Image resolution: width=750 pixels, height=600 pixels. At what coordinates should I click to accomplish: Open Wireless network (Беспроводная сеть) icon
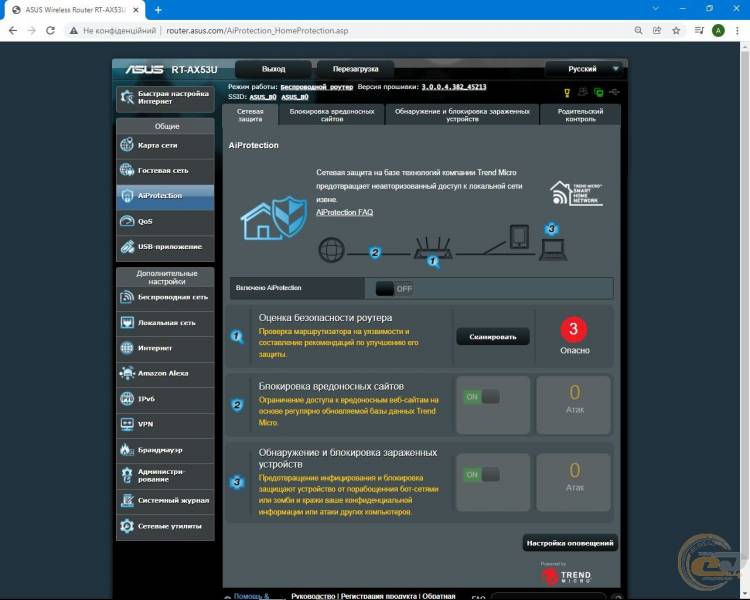[x=127, y=297]
